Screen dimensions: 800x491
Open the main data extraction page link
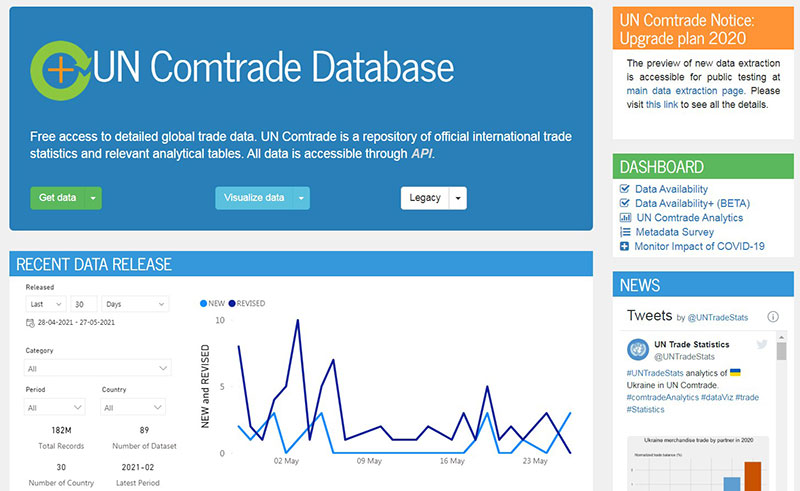685,91
